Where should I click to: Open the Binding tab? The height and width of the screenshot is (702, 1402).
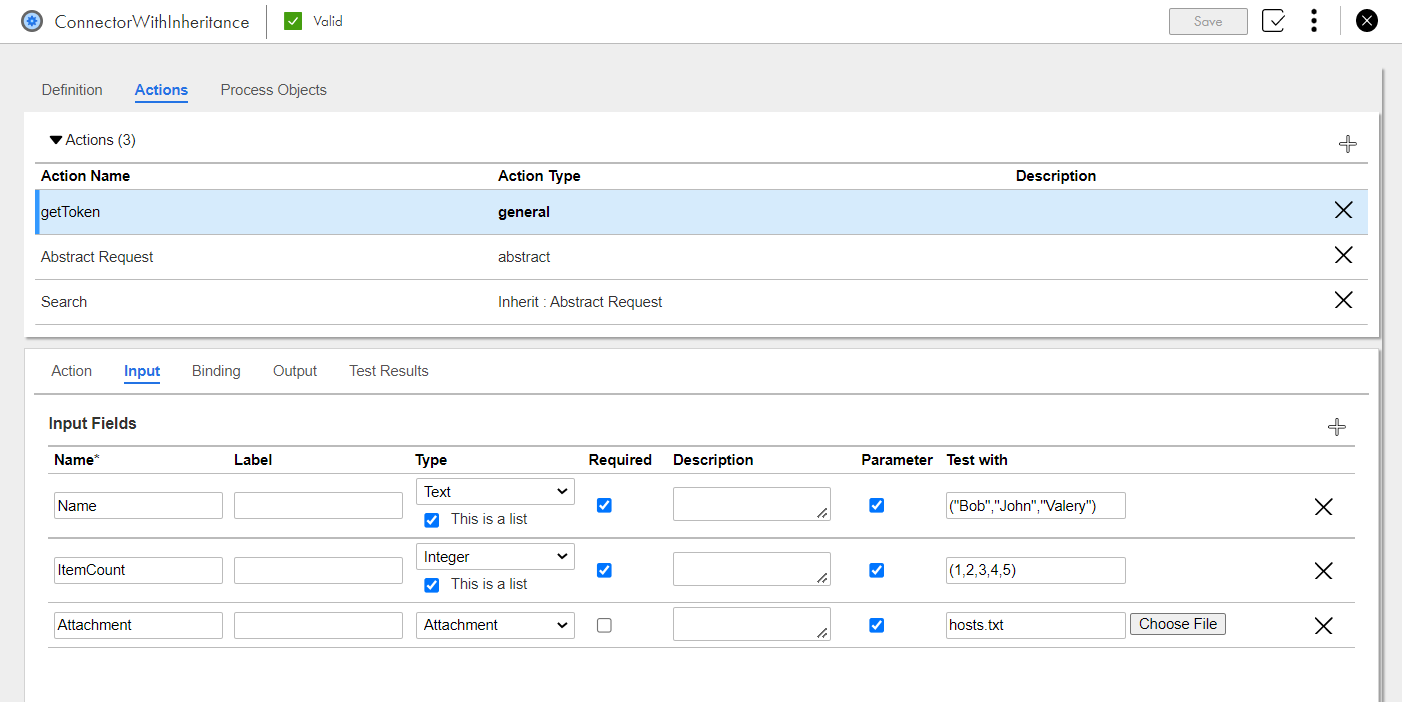[216, 371]
